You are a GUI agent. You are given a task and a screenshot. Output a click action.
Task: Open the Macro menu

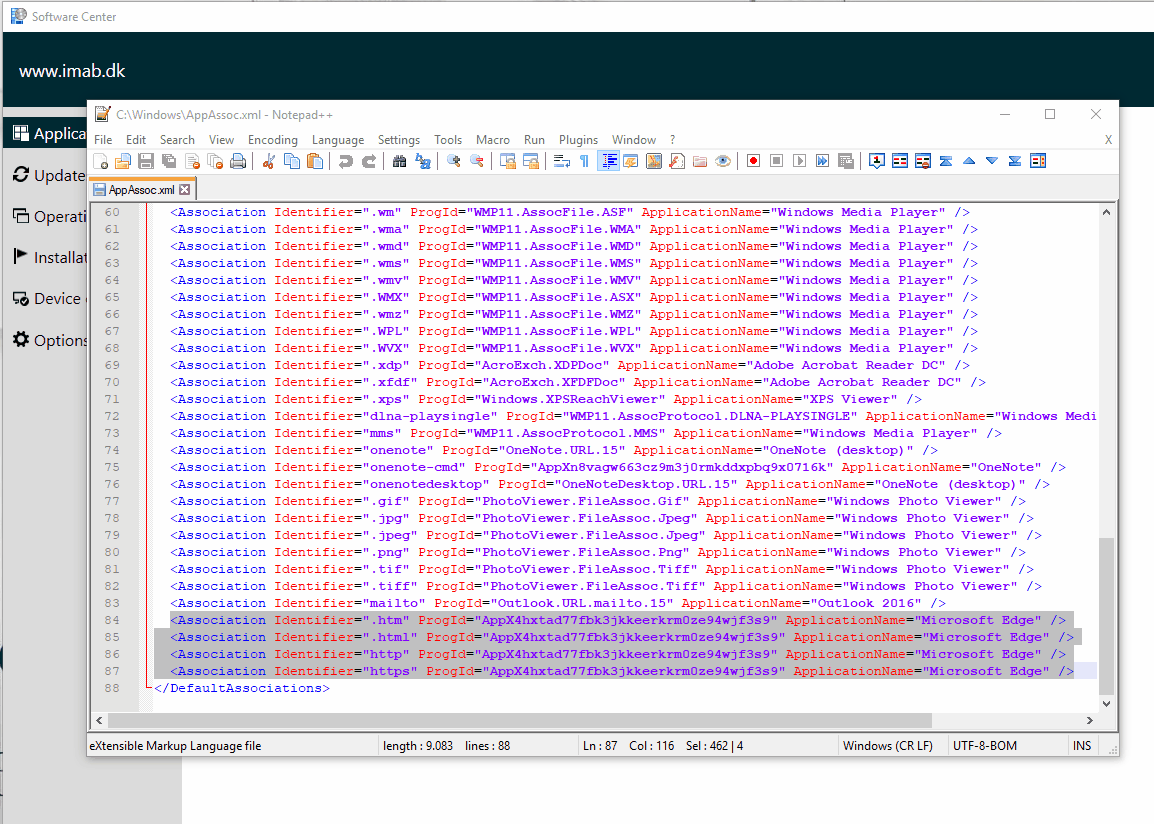click(x=492, y=140)
